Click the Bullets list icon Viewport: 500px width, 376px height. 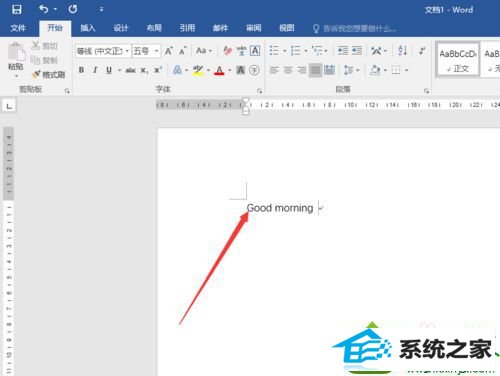[274, 51]
